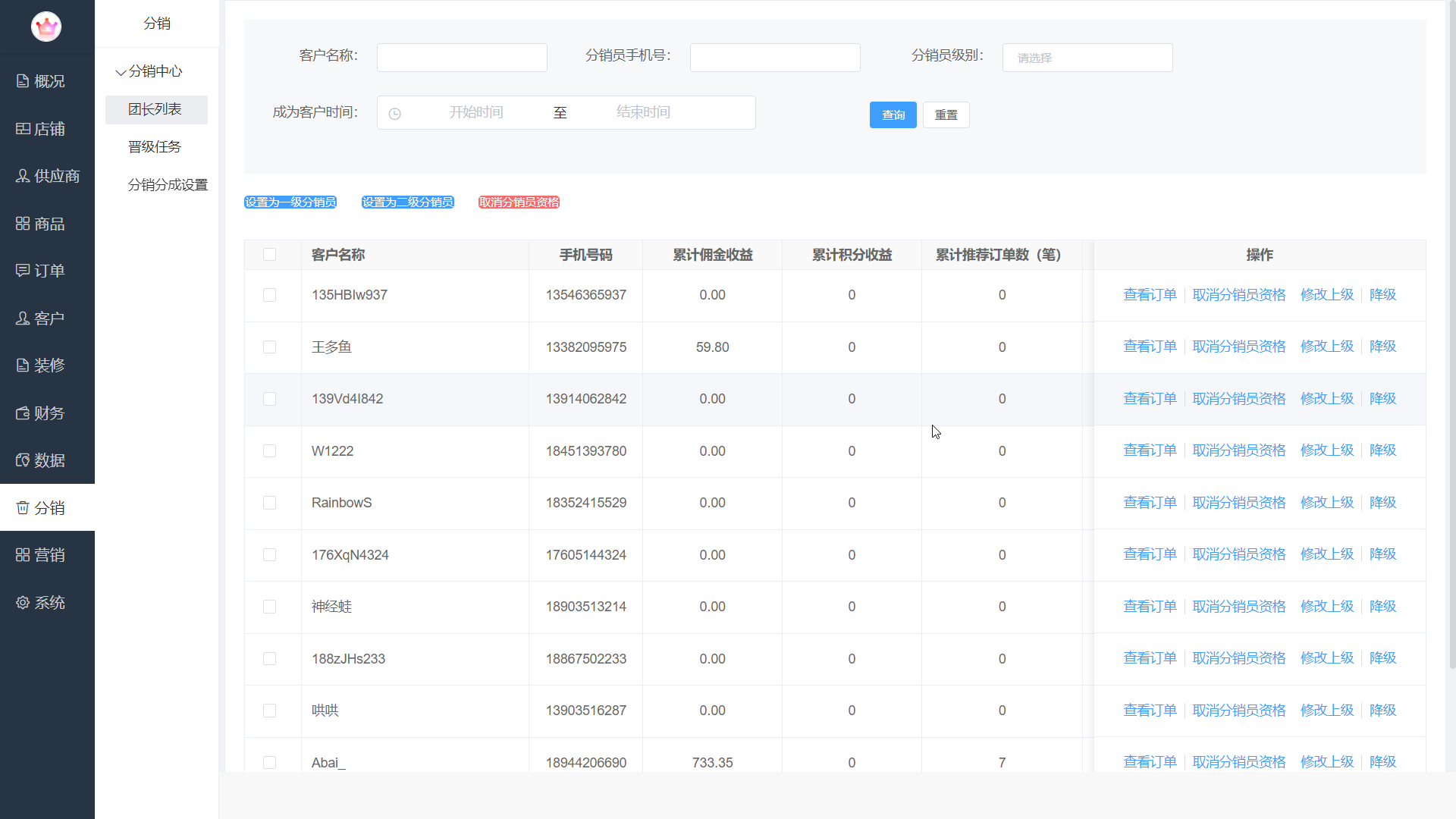The image size is (1456, 819).
Task: Click commission value 733.35
Action: 713,763
